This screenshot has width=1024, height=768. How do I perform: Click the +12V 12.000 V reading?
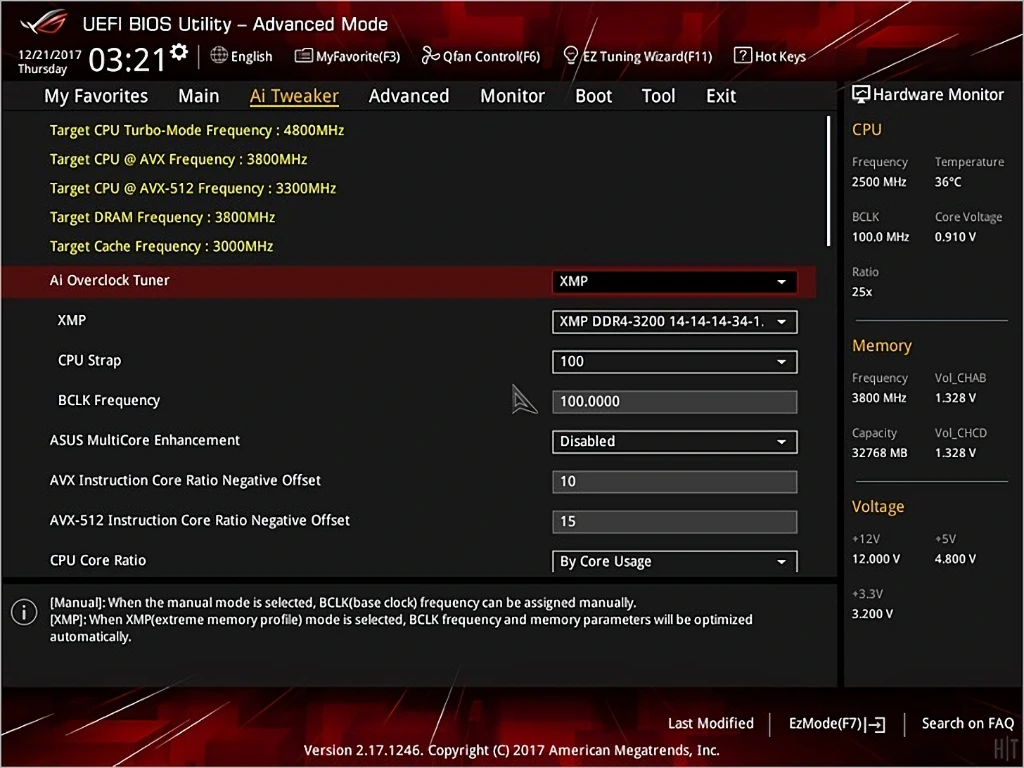[x=876, y=559]
